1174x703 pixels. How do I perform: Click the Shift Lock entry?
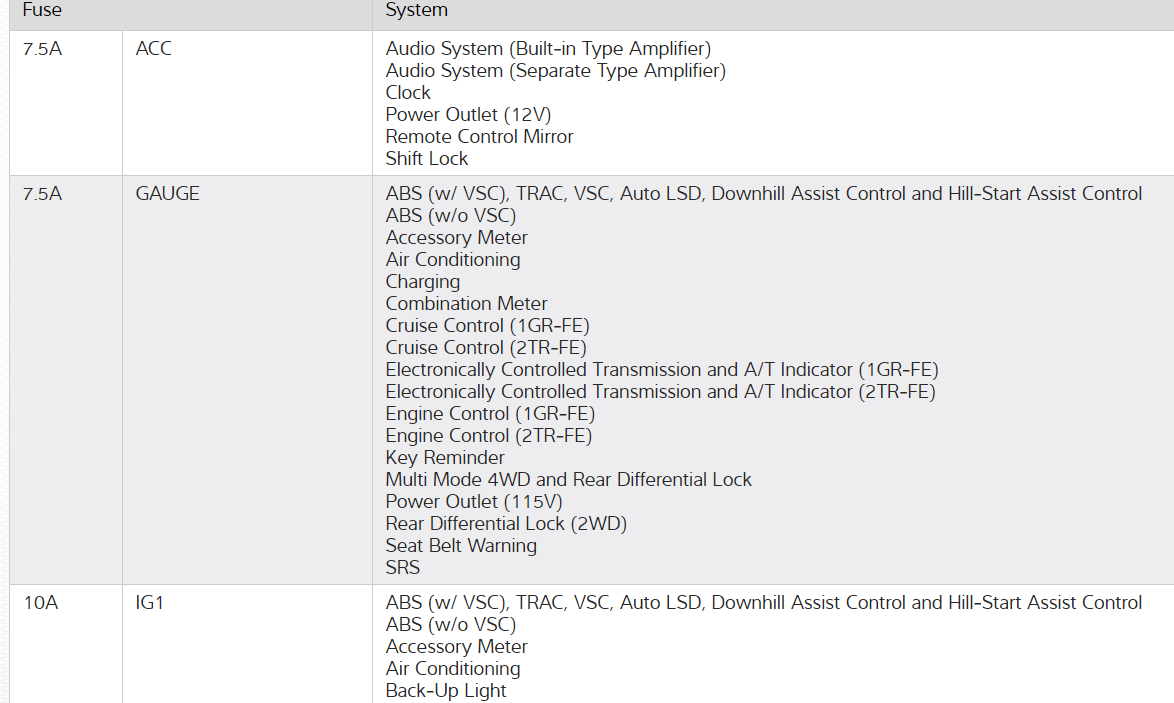click(427, 158)
